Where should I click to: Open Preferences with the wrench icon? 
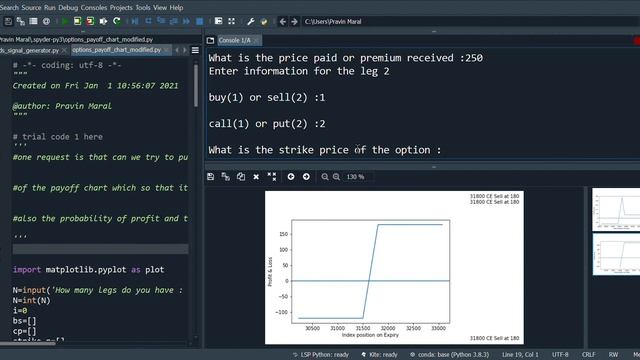click(x=251, y=21)
